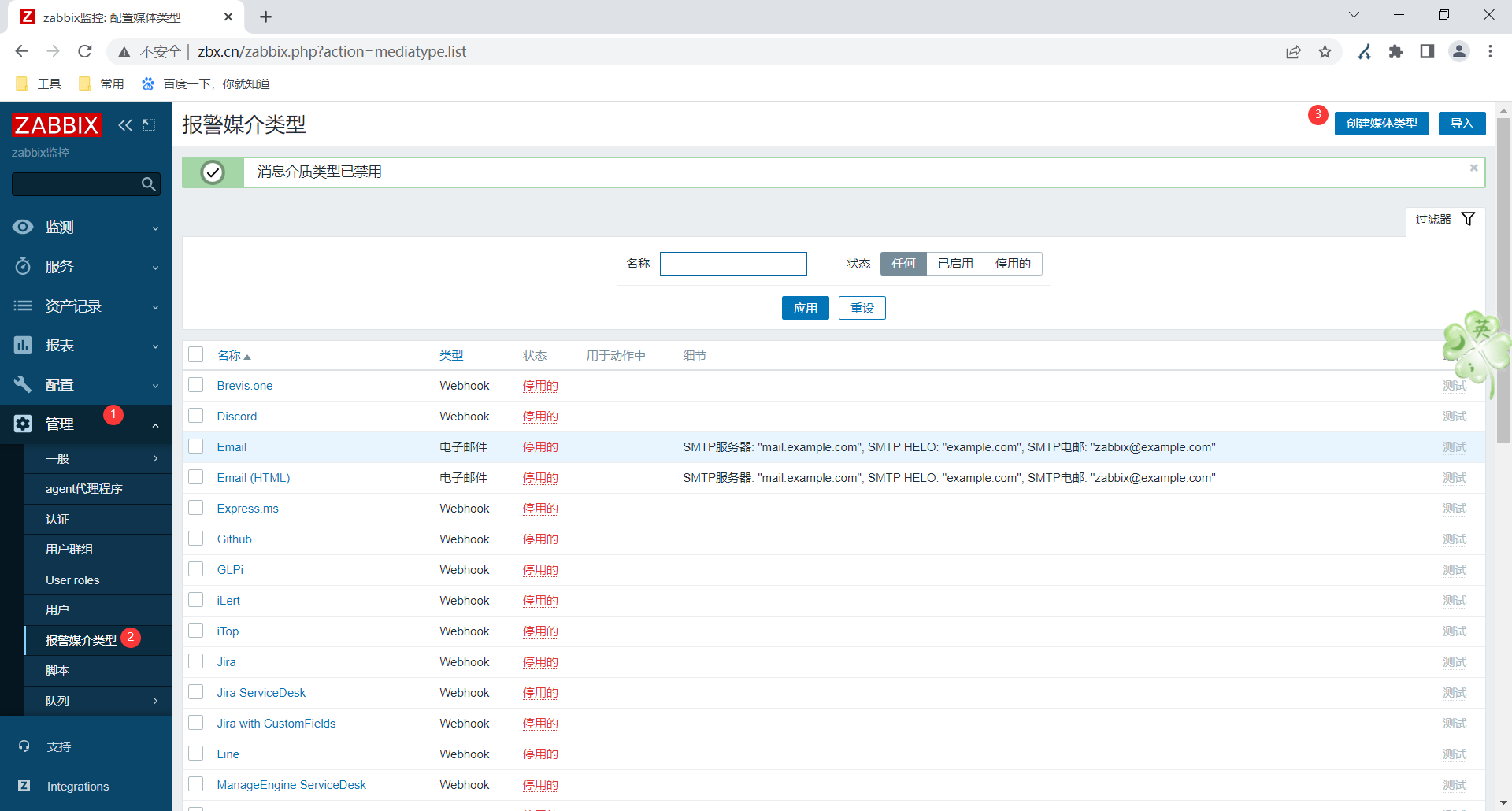Open browser three-dot menu

coord(1490,51)
